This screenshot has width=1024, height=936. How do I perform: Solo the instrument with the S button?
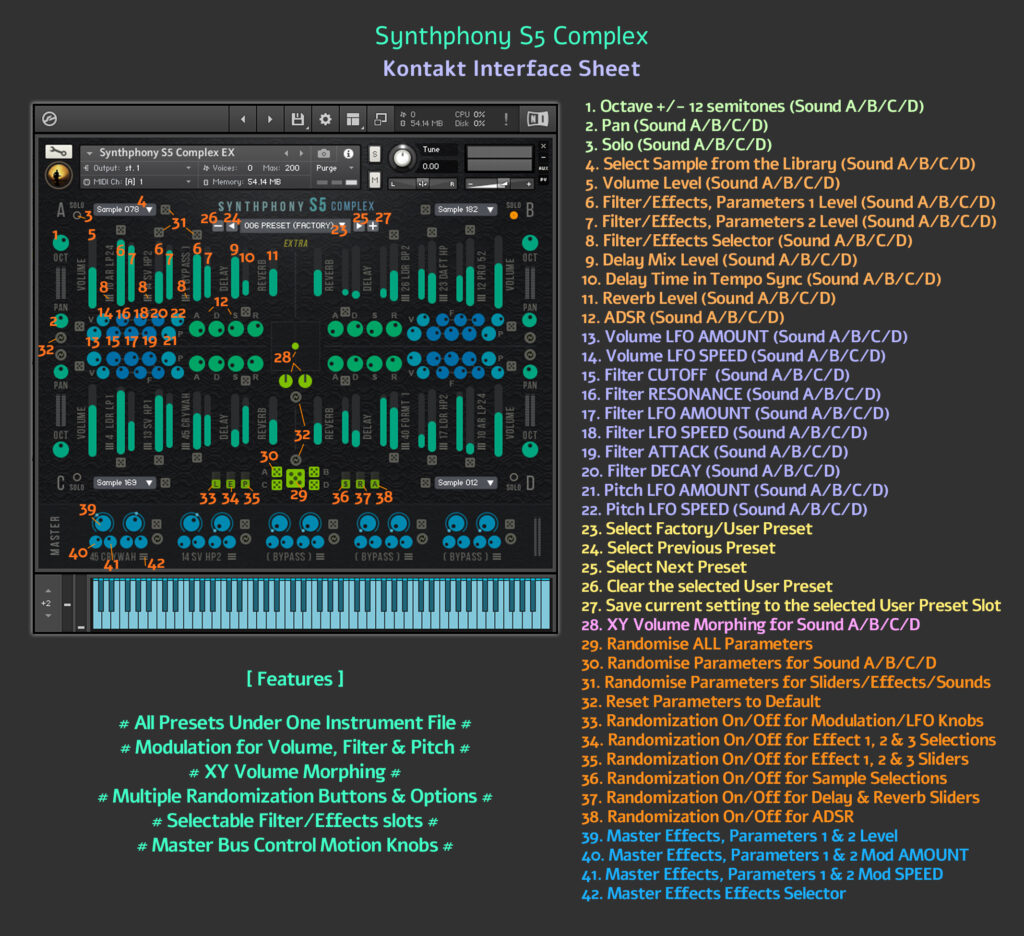pos(374,153)
